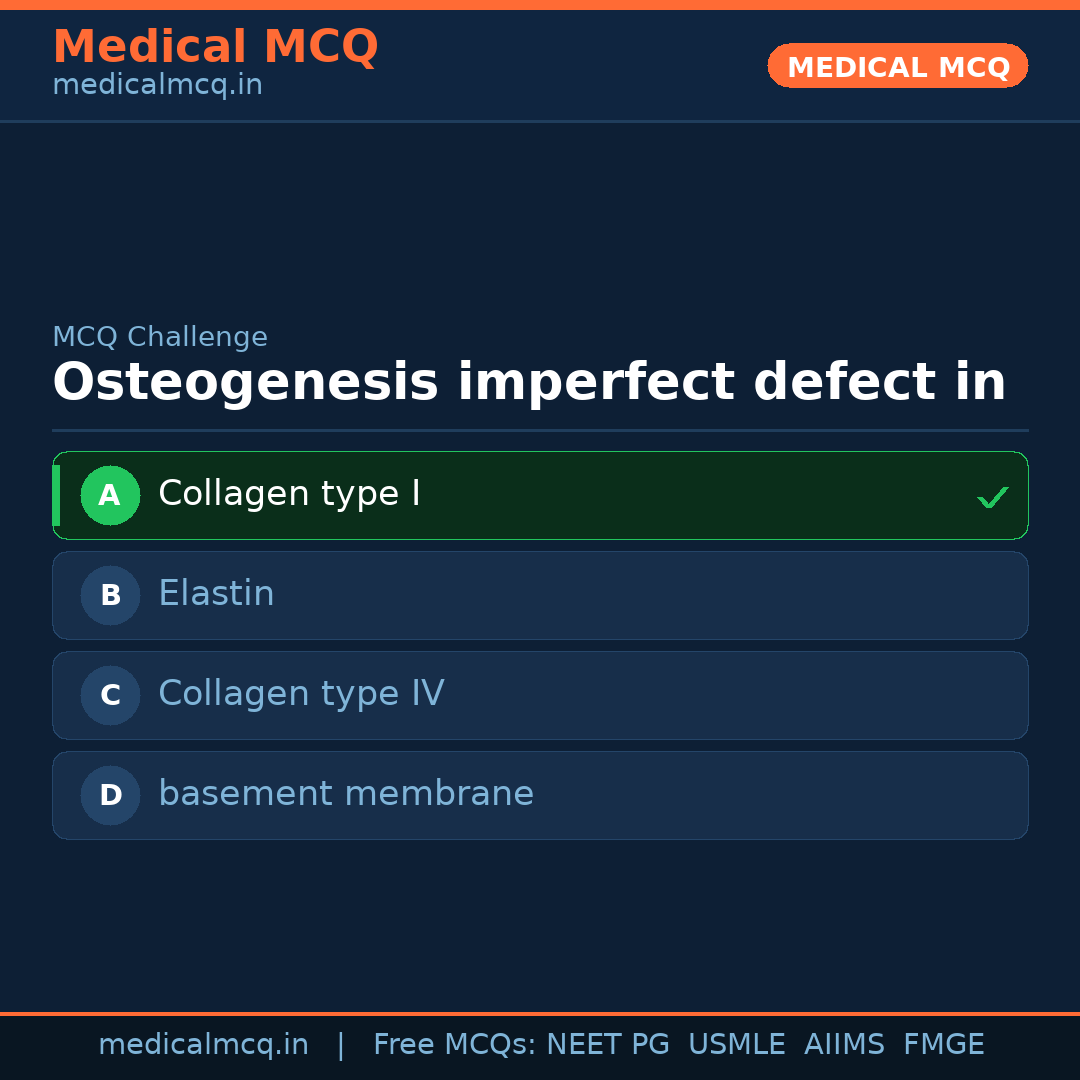
Task: Open the NEET PG tab in footer
Action: click(607, 1044)
